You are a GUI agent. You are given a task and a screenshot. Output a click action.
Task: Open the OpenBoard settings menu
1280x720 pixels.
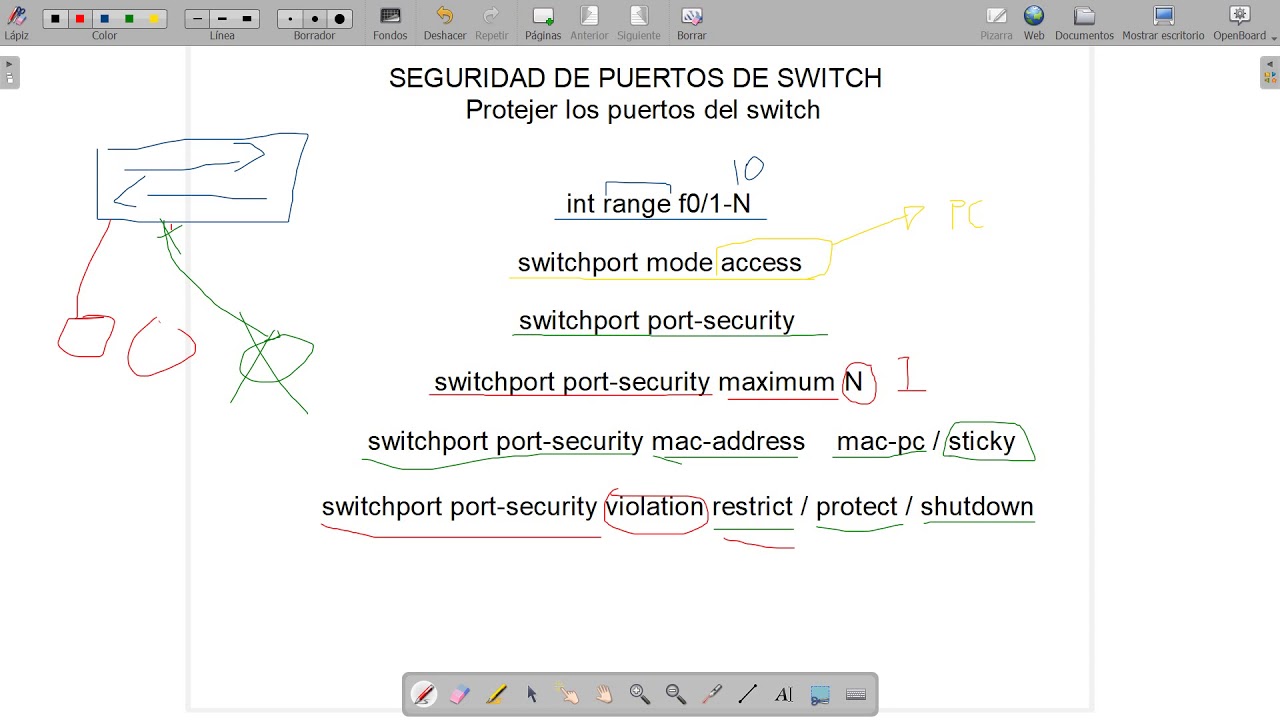pos(1240,22)
